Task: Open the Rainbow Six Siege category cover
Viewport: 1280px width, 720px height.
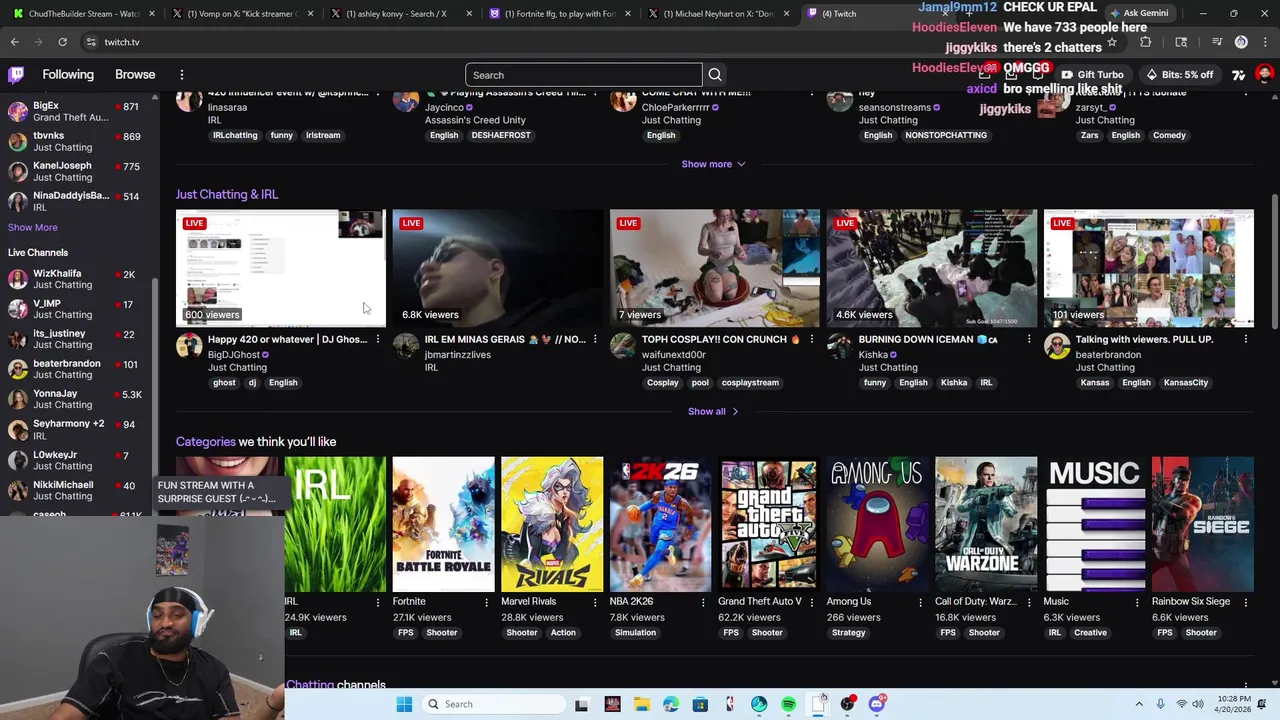Action: pyautogui.click(x=1203, y=524)
